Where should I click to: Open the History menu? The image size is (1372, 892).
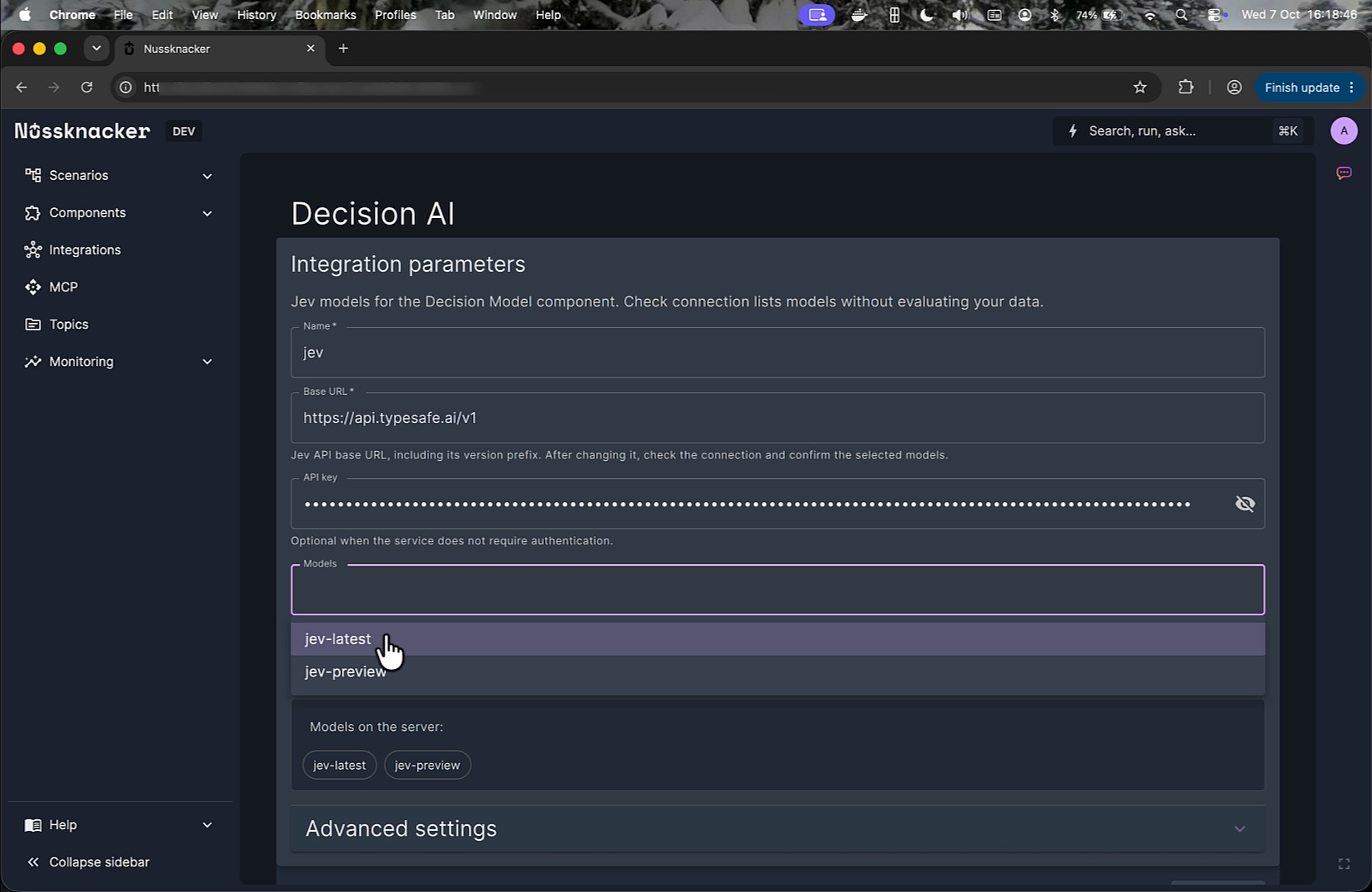(x=257, y=15)
